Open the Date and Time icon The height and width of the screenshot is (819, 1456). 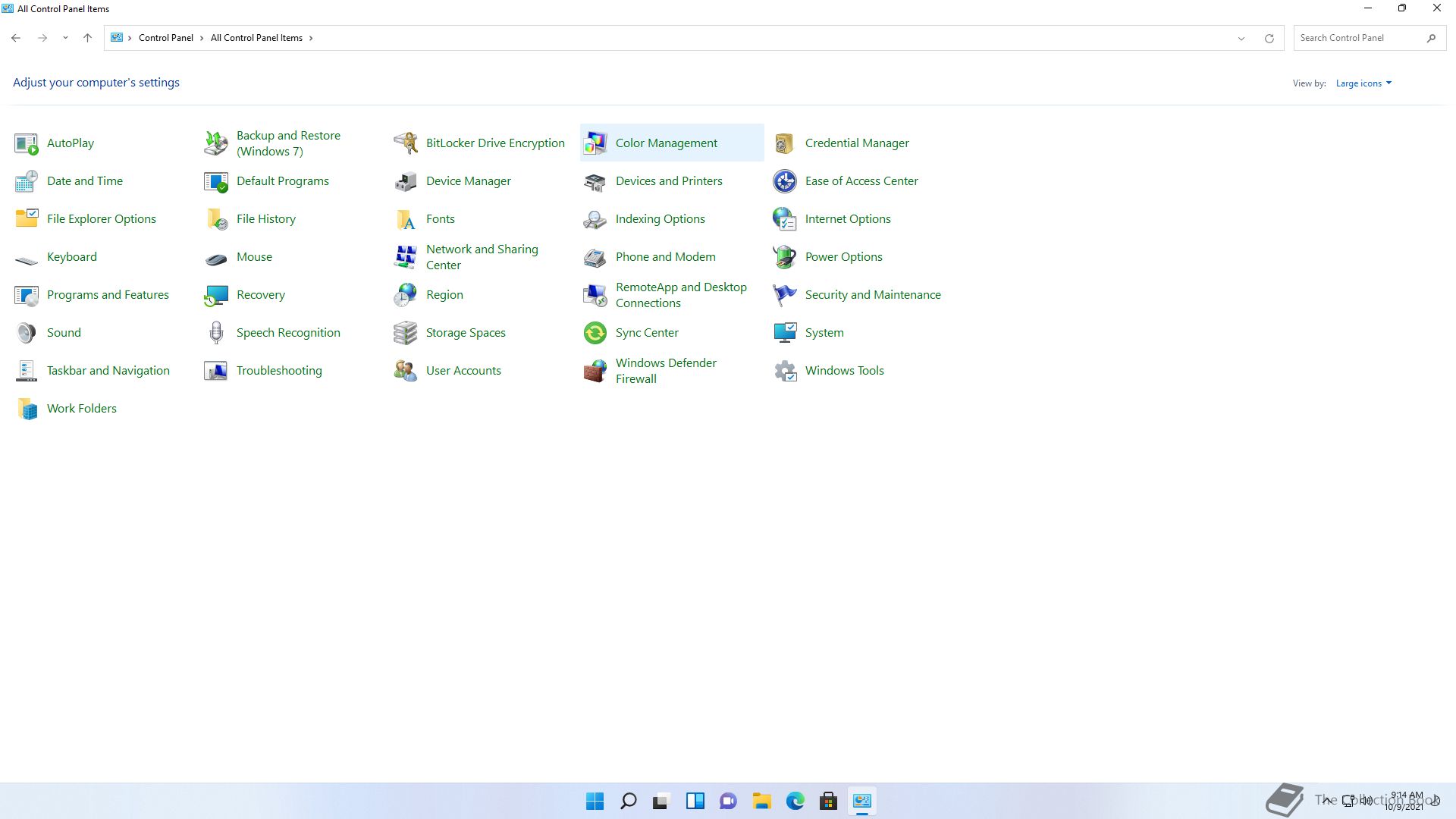[x=27, y=181]
